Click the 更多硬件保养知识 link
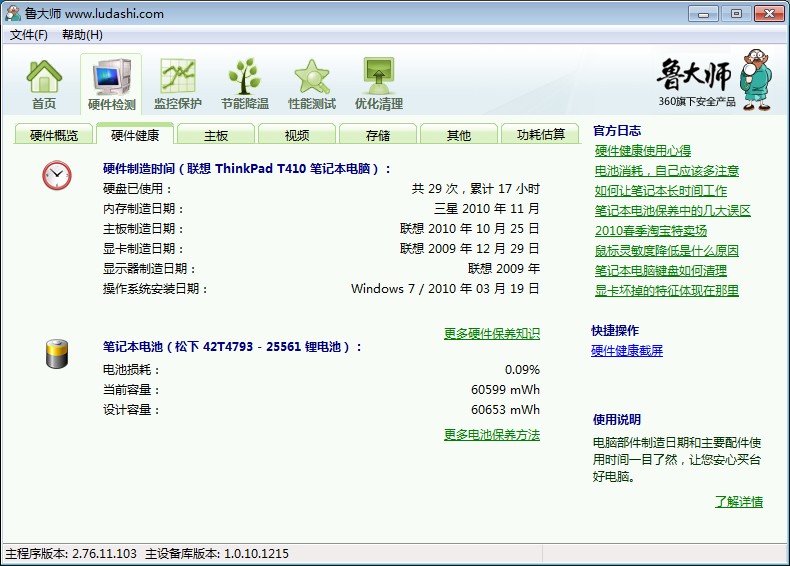This screenshot has width=790, height=566. tap(492, 334)
